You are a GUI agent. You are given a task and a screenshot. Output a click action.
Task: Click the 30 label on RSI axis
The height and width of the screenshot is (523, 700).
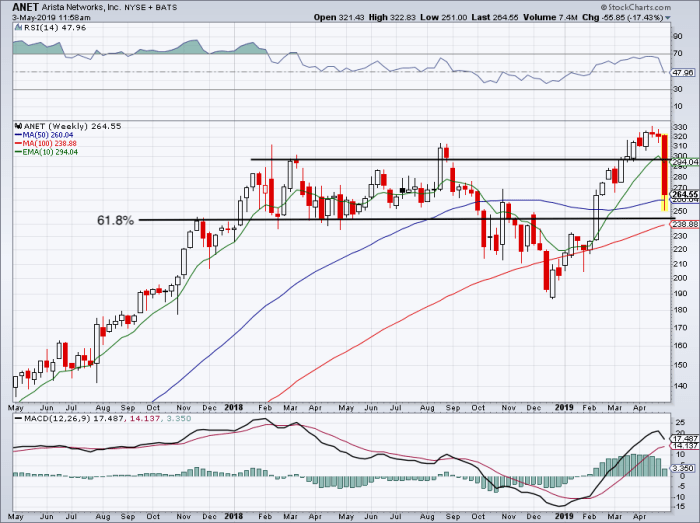pyautogui.click(x=678, y=89)
